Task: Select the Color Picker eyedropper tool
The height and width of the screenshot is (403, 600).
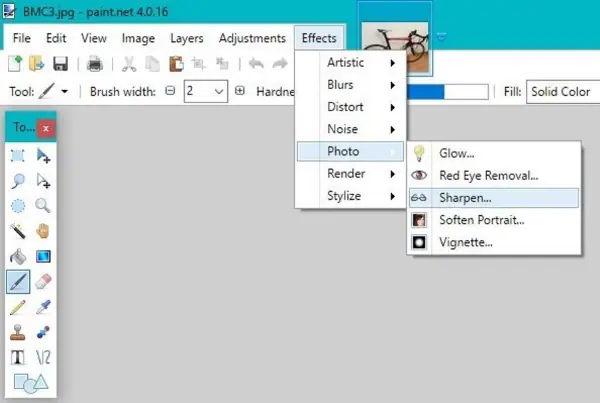Action: tap(43, 307)
